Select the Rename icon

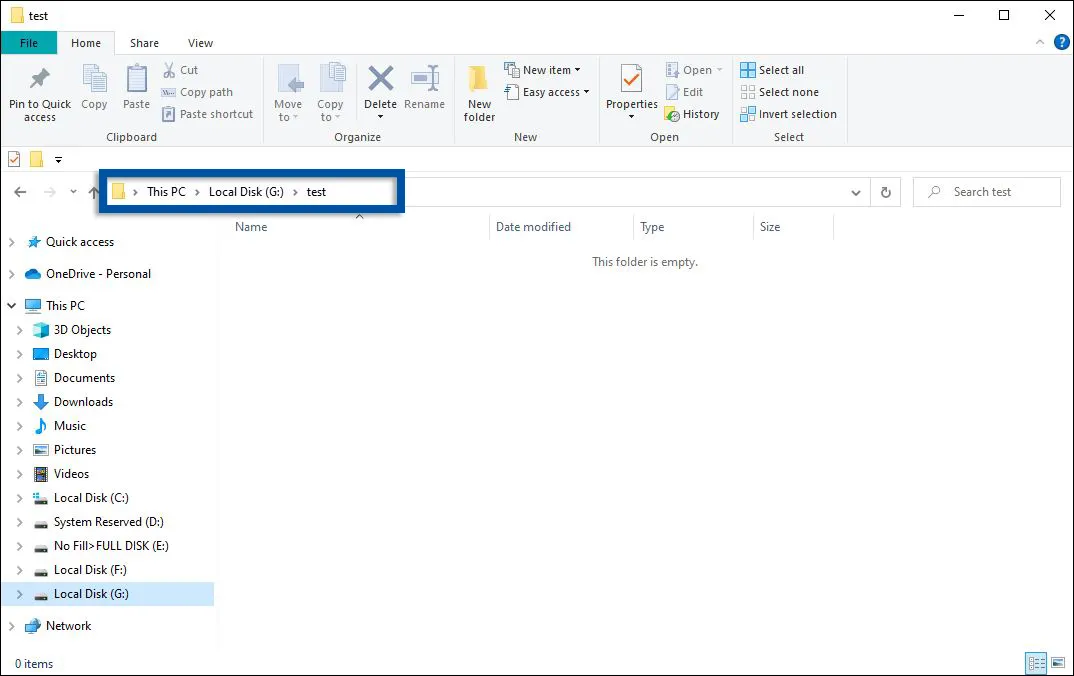[x=425, y=90]
